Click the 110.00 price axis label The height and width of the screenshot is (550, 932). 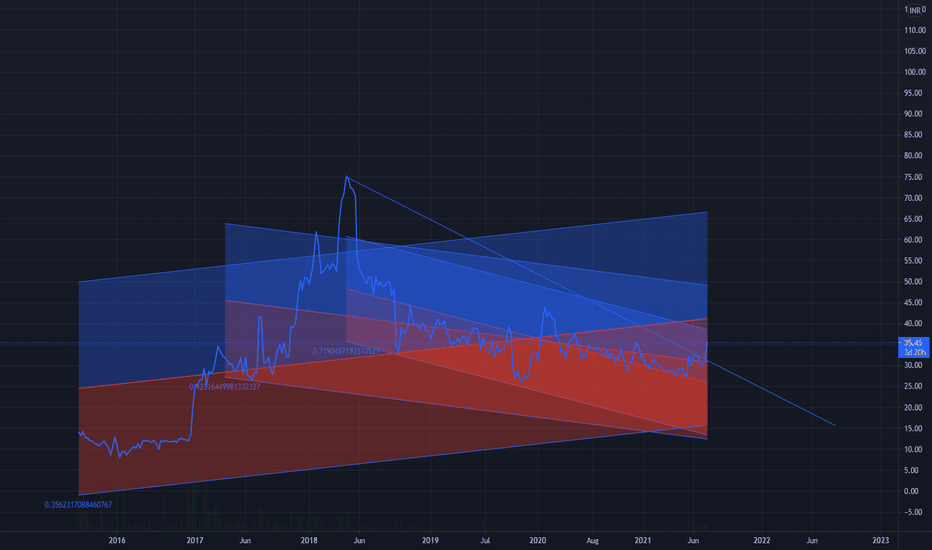[915, 30]
